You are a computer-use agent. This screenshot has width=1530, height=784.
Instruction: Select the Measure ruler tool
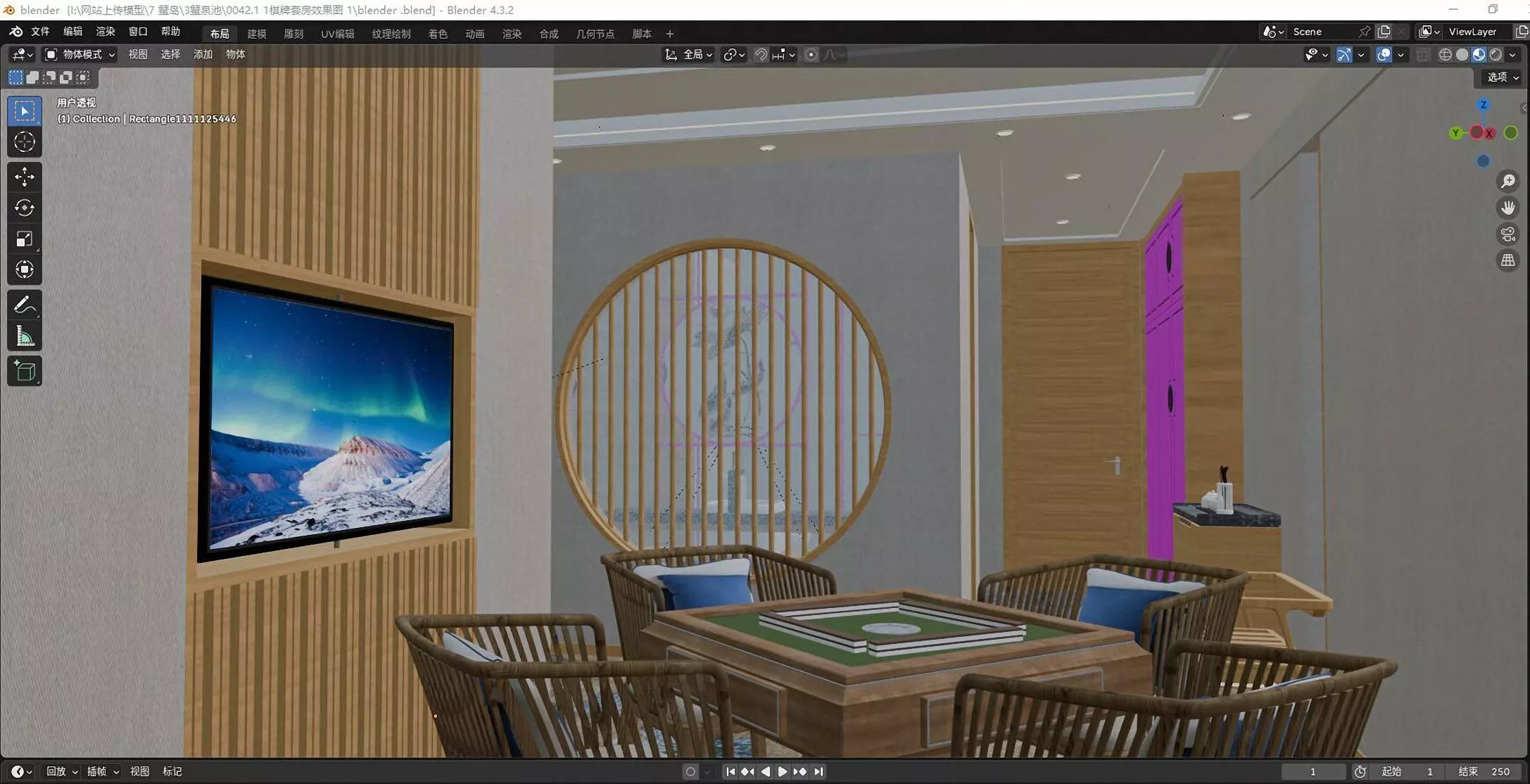click(25, 336)
